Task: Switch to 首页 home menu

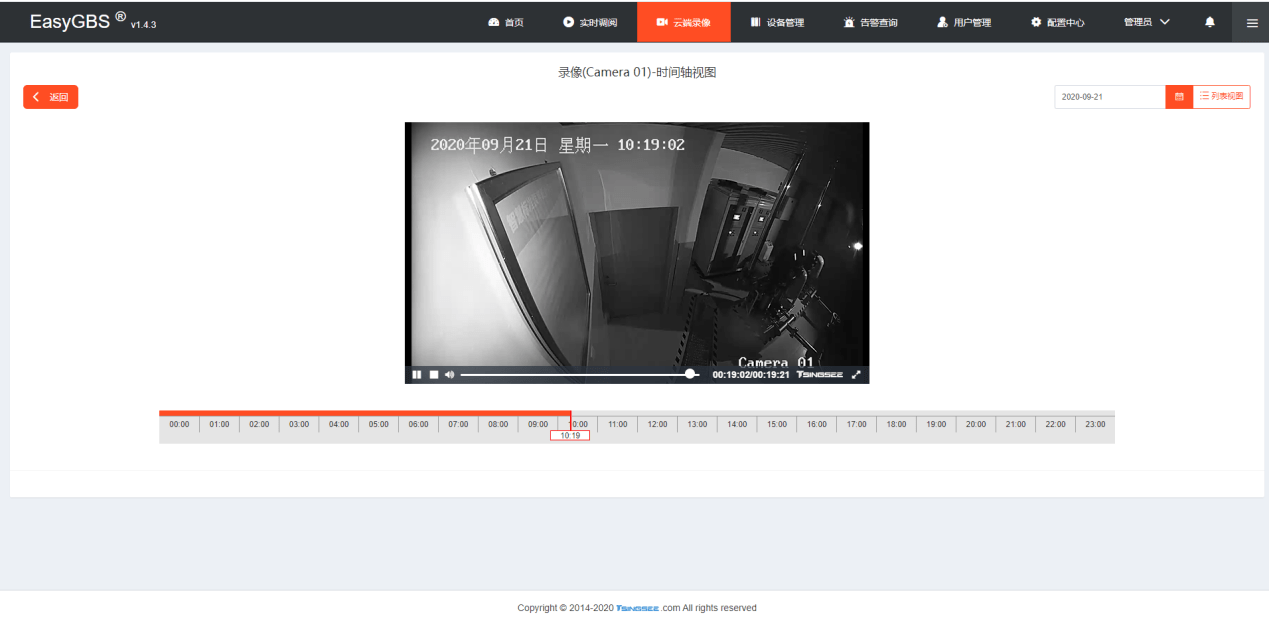Action: 505,21
